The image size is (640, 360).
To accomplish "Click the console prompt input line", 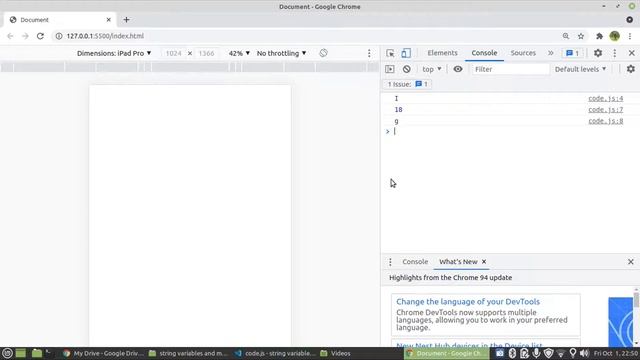I will [x=510, y=131].
